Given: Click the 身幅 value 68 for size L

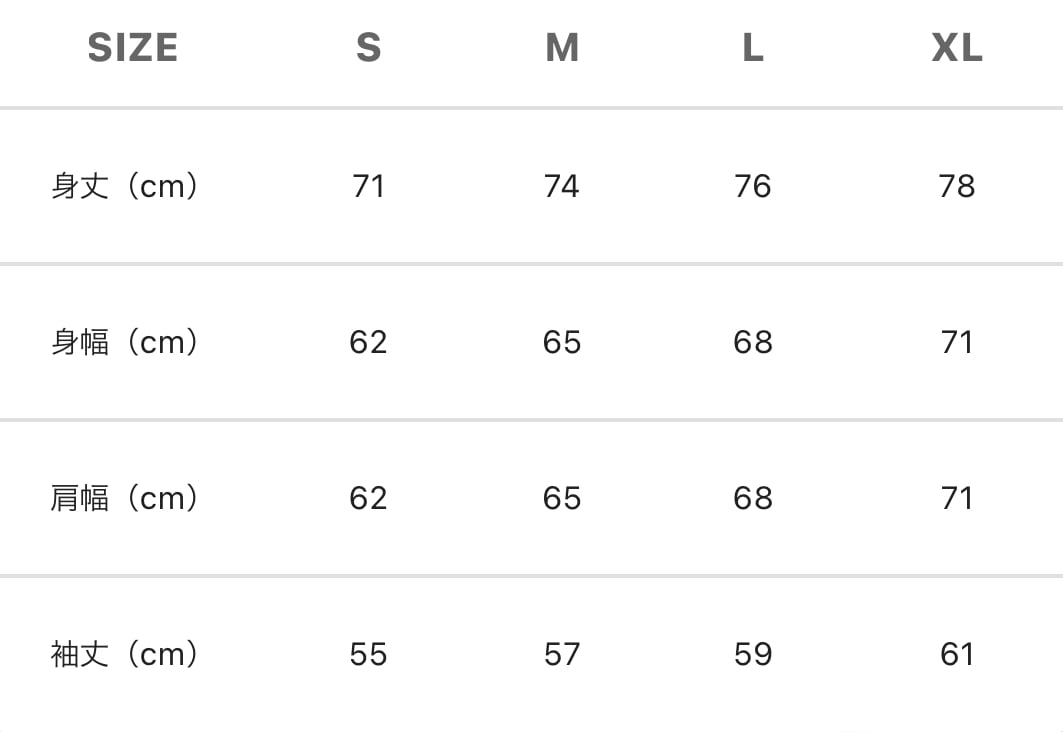Looking at the screenshot, I should click(753, 342).
